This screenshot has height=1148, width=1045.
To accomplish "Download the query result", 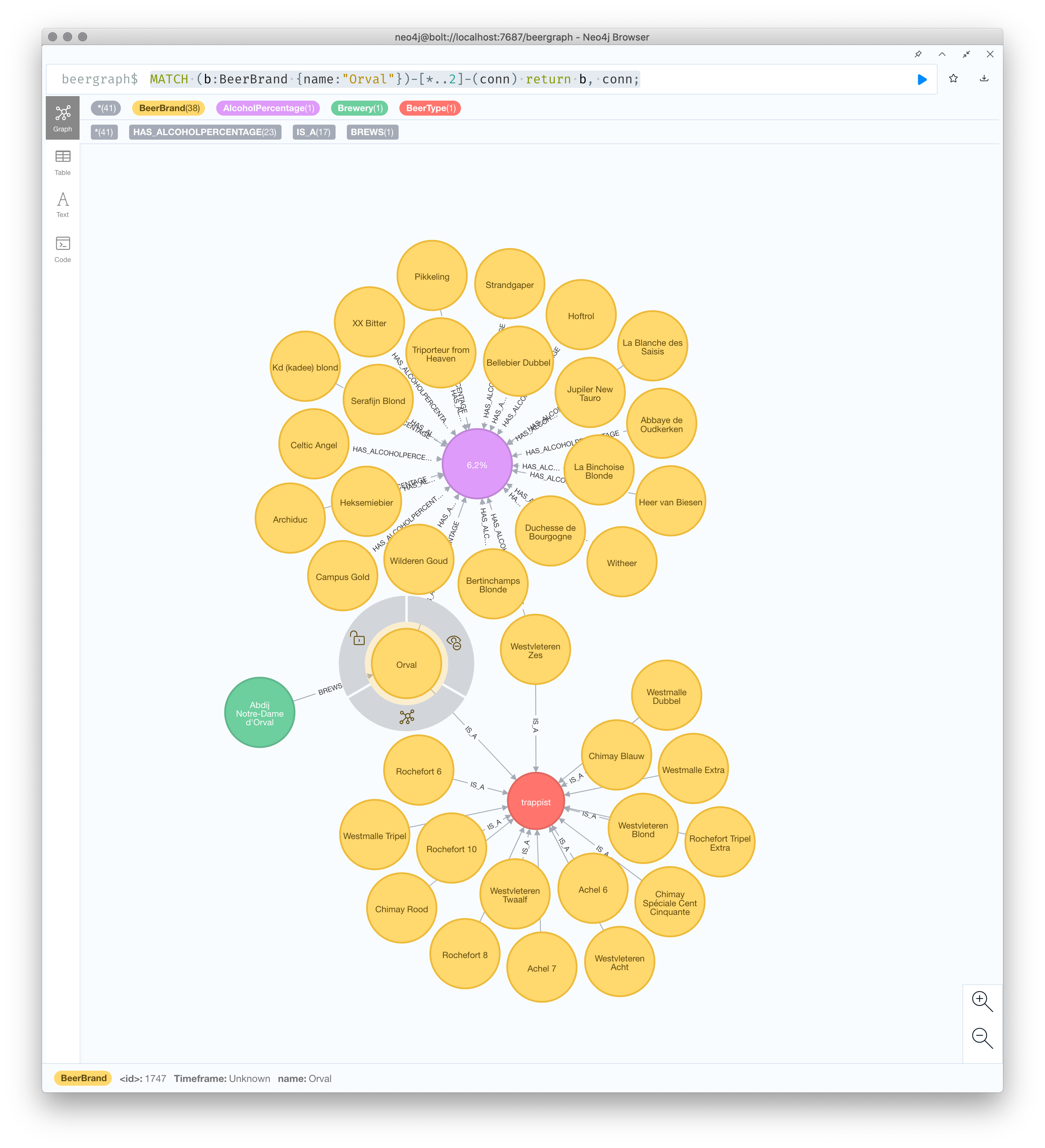I will [983, 78].
